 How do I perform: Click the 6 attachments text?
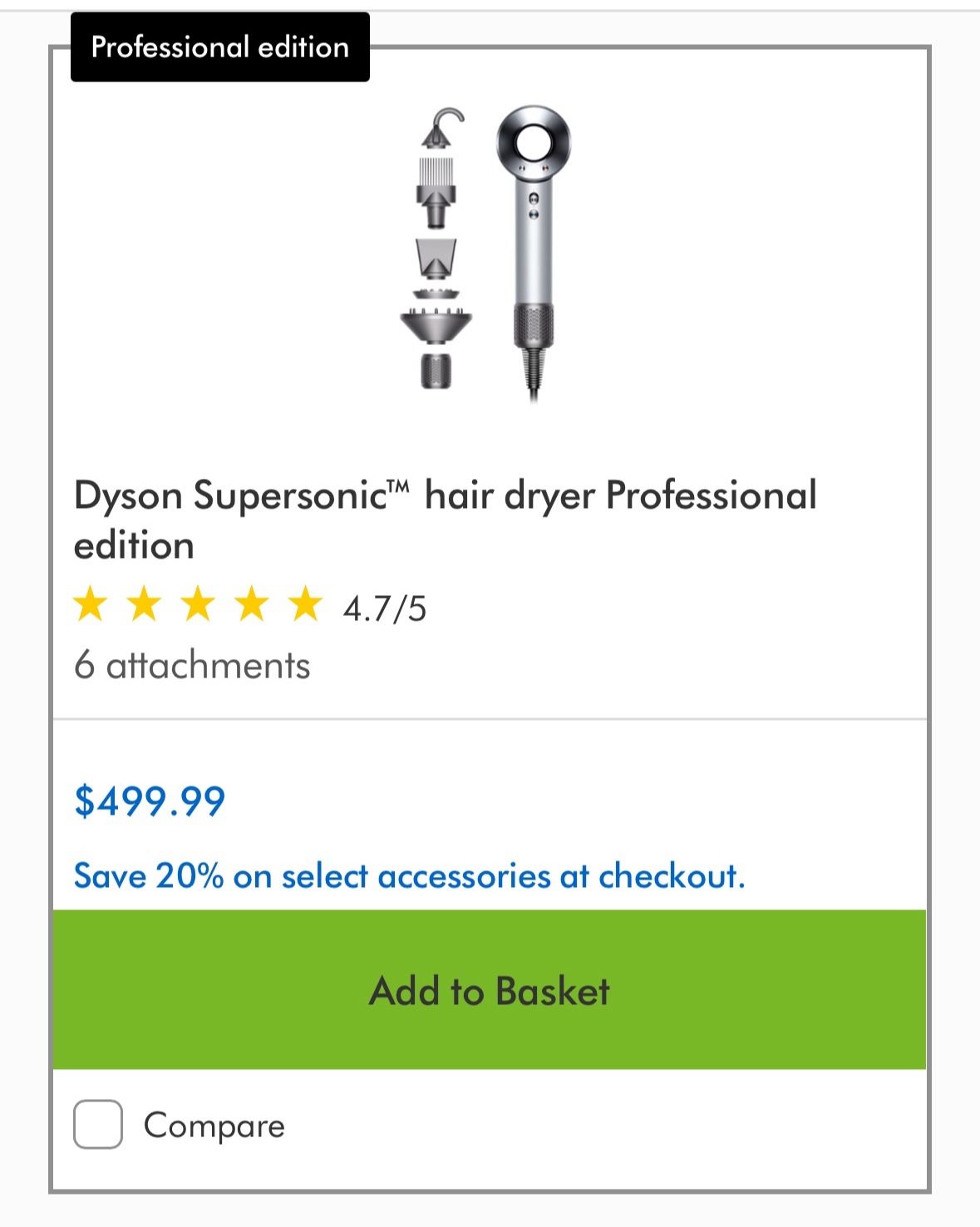point(192,665)
